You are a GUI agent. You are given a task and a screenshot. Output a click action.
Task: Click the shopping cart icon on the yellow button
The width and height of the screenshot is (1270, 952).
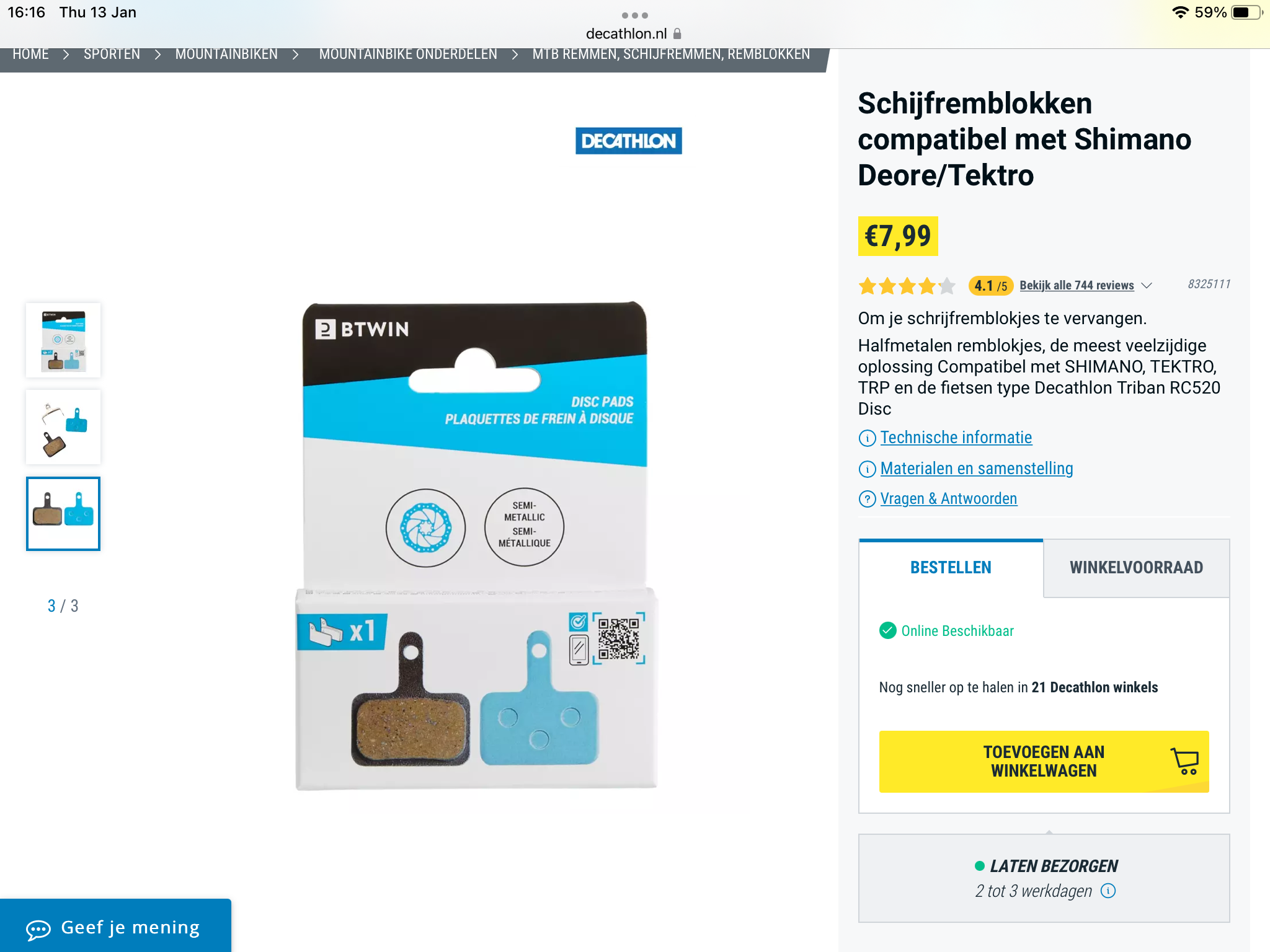pos(1184,761)
